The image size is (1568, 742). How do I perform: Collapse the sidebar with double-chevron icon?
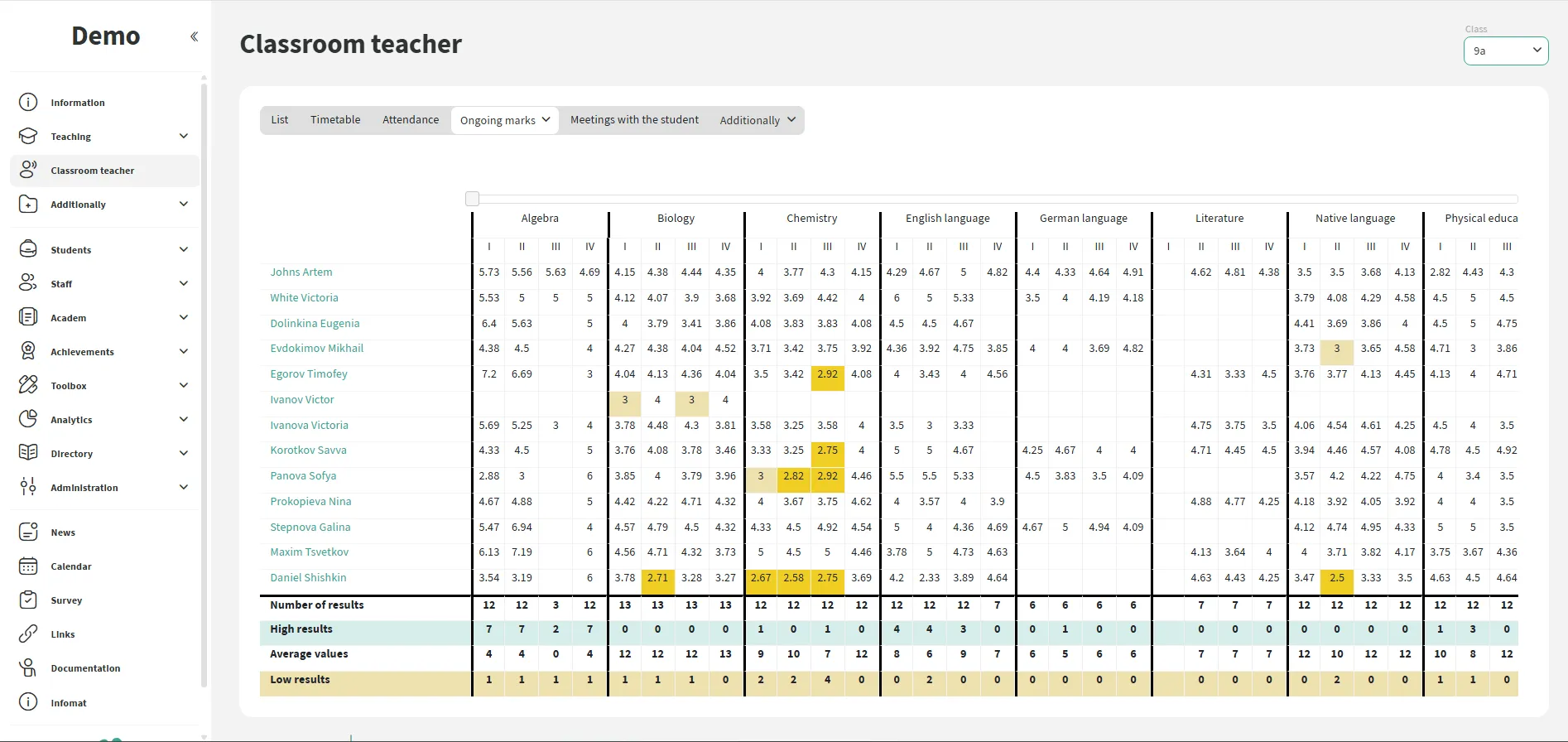coord(194,36)
